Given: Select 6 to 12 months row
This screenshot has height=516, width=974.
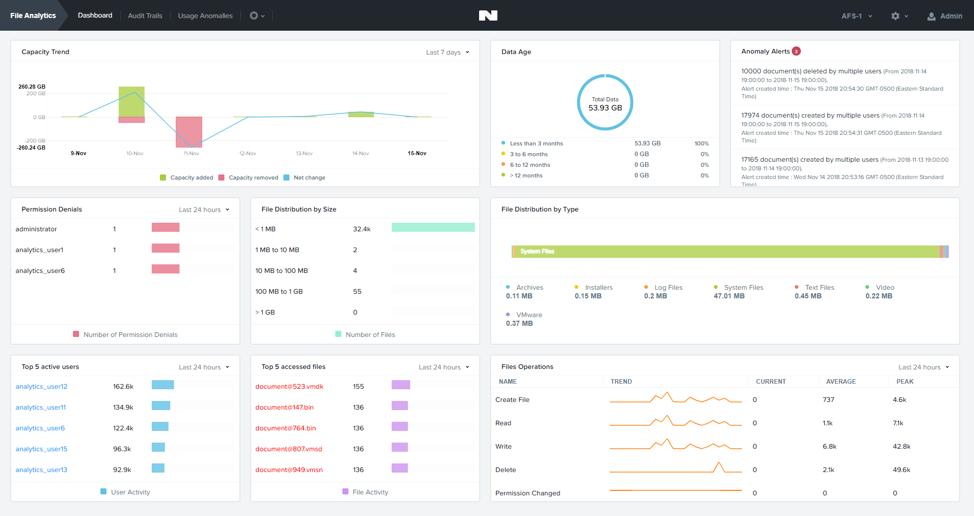Looking at the screenshot, I should pos(605,165).
